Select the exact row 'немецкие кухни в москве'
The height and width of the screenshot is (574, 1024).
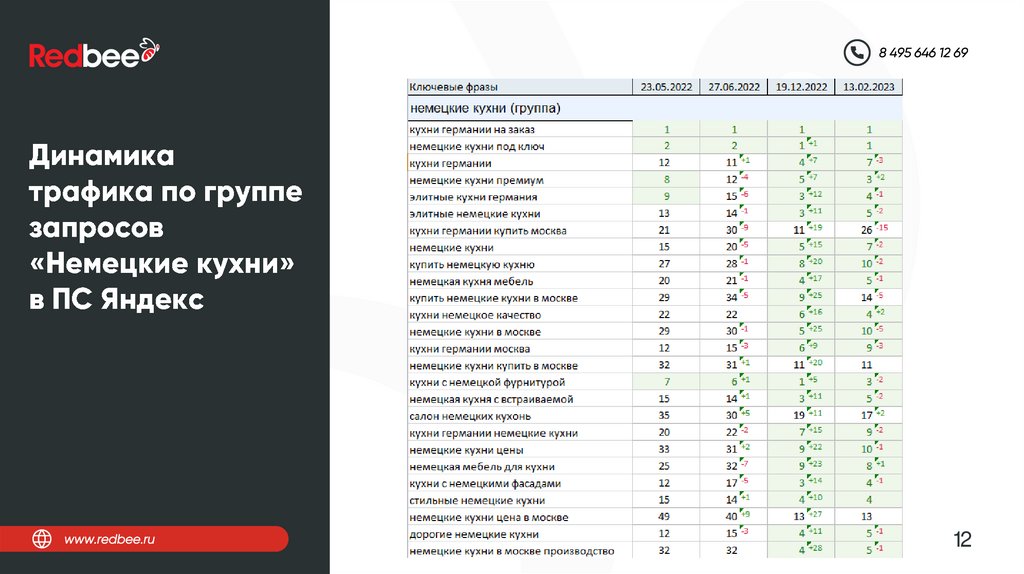click(655, 332)
